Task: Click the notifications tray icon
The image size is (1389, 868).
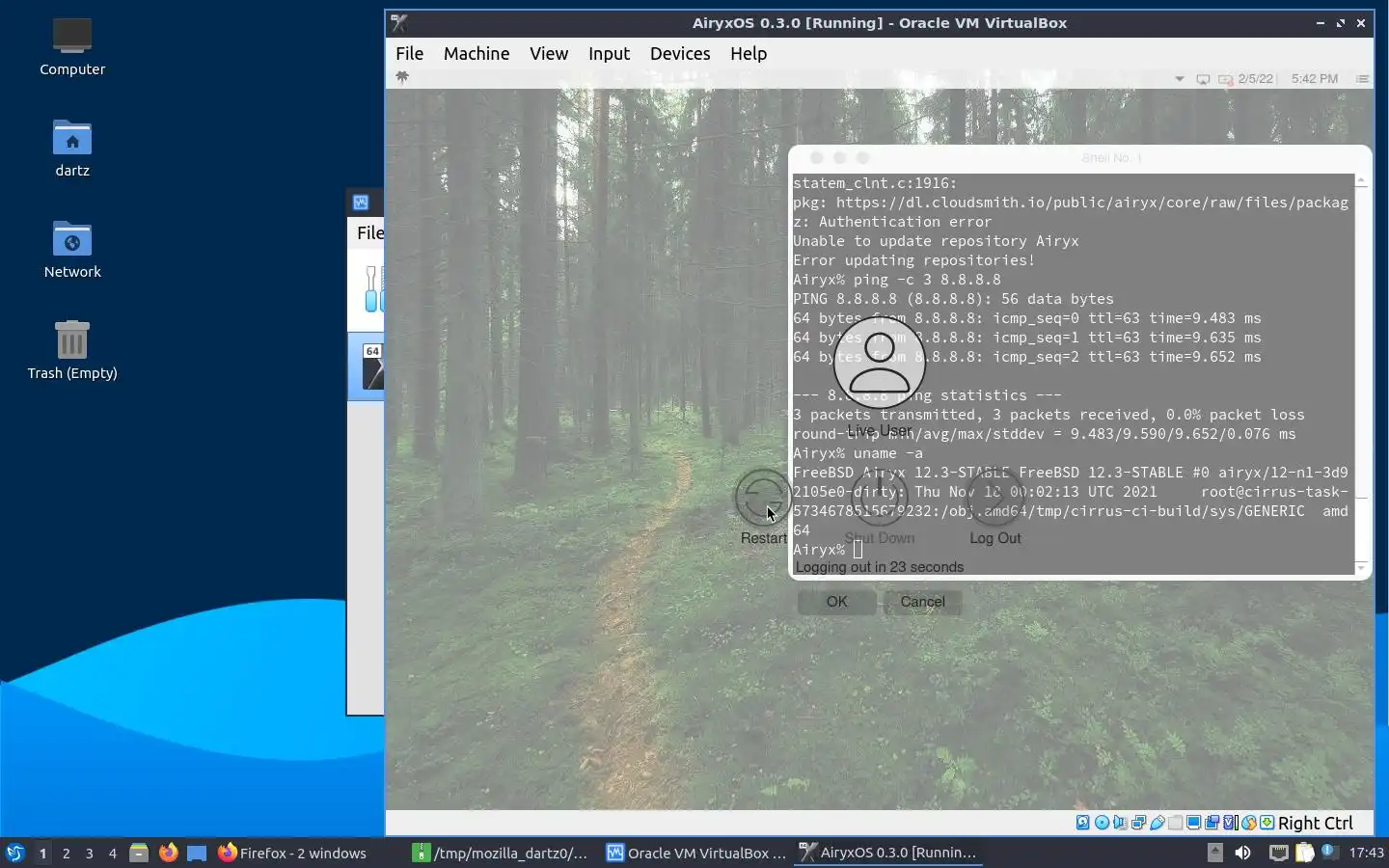Action: [x=1328, y=851]
